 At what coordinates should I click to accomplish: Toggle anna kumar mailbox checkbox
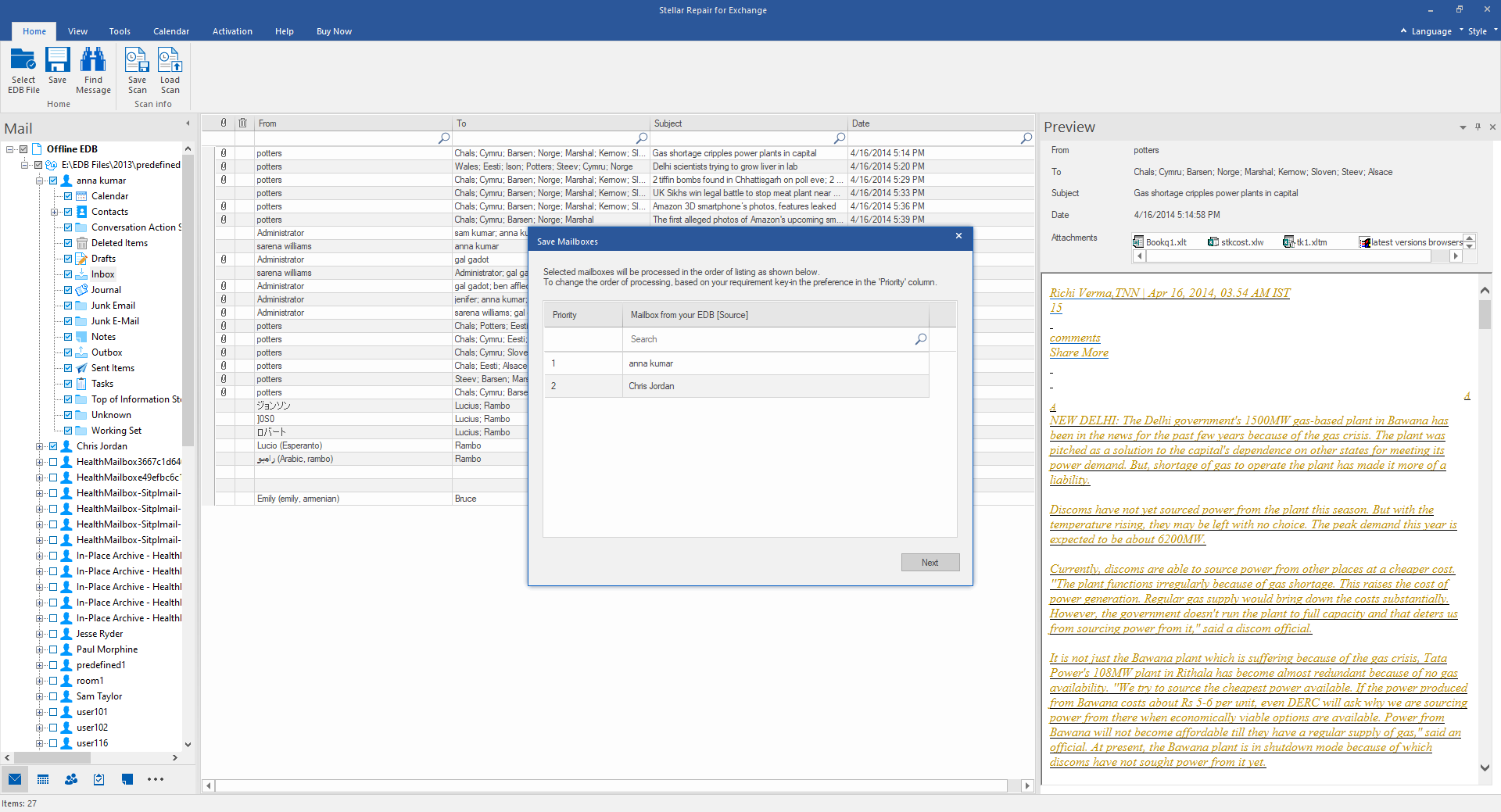coord(53,181)
